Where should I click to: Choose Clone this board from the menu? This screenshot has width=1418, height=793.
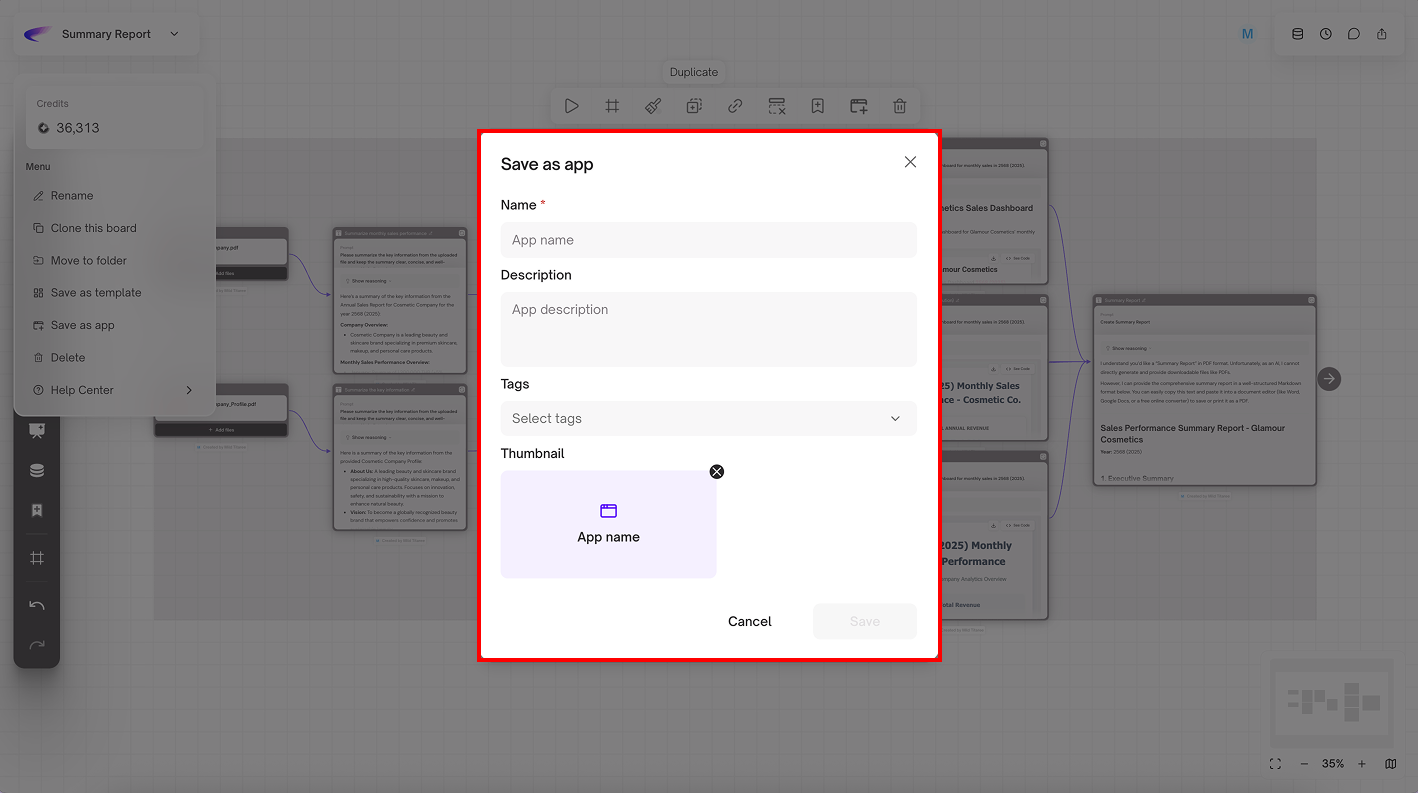(x=93, y=228)
